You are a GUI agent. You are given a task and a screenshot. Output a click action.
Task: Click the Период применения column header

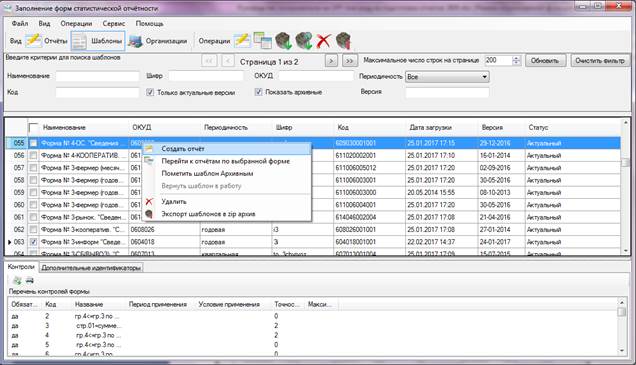pos(161,304)
